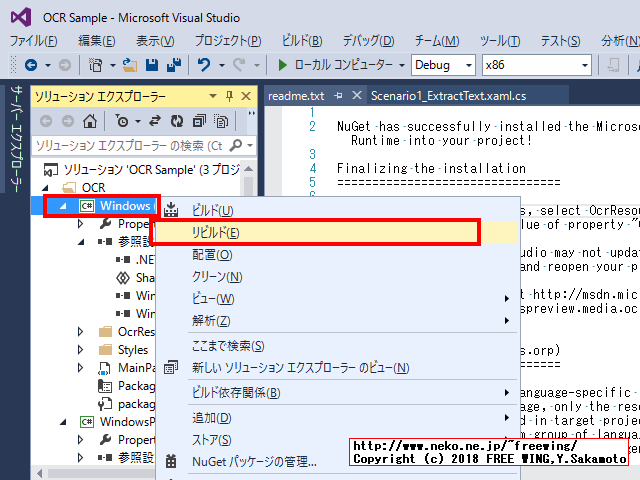Open the ツール(T) menu
The height and width of the screenshot is (480, 640).
(500, 40)
